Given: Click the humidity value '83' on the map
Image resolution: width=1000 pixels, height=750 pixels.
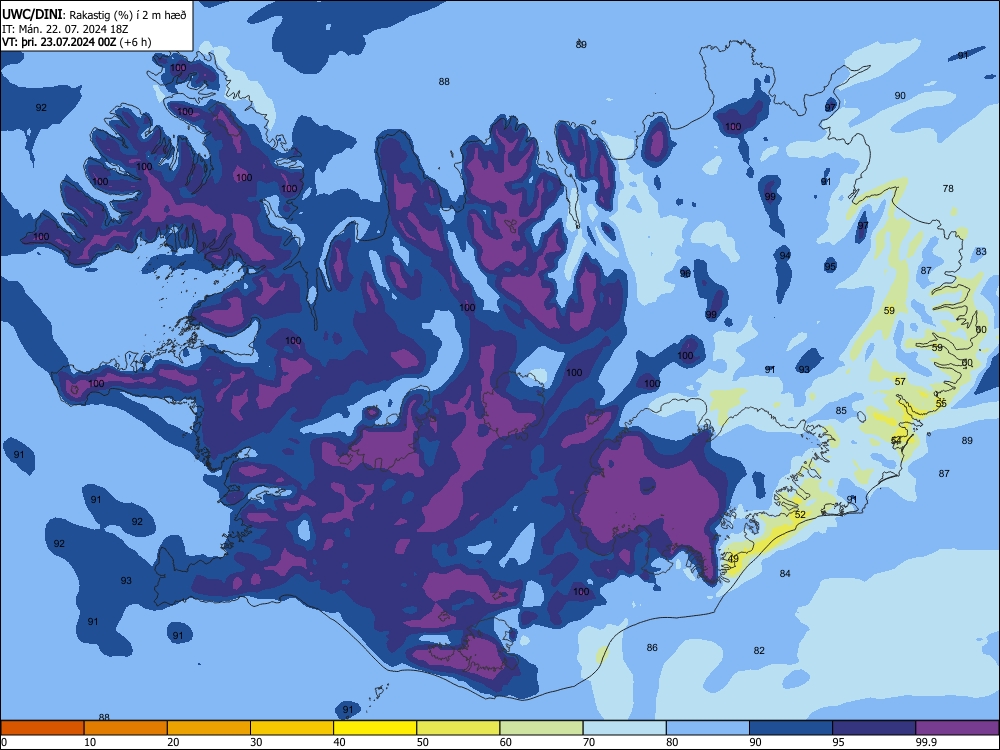Looking at the screenshot, I should click(x=982, y=252).
